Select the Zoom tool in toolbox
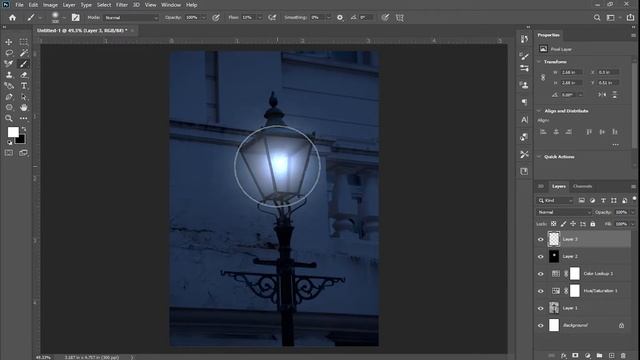Image resolution: width=640 pixels, height=360 pixels. (x=9, y=118)
